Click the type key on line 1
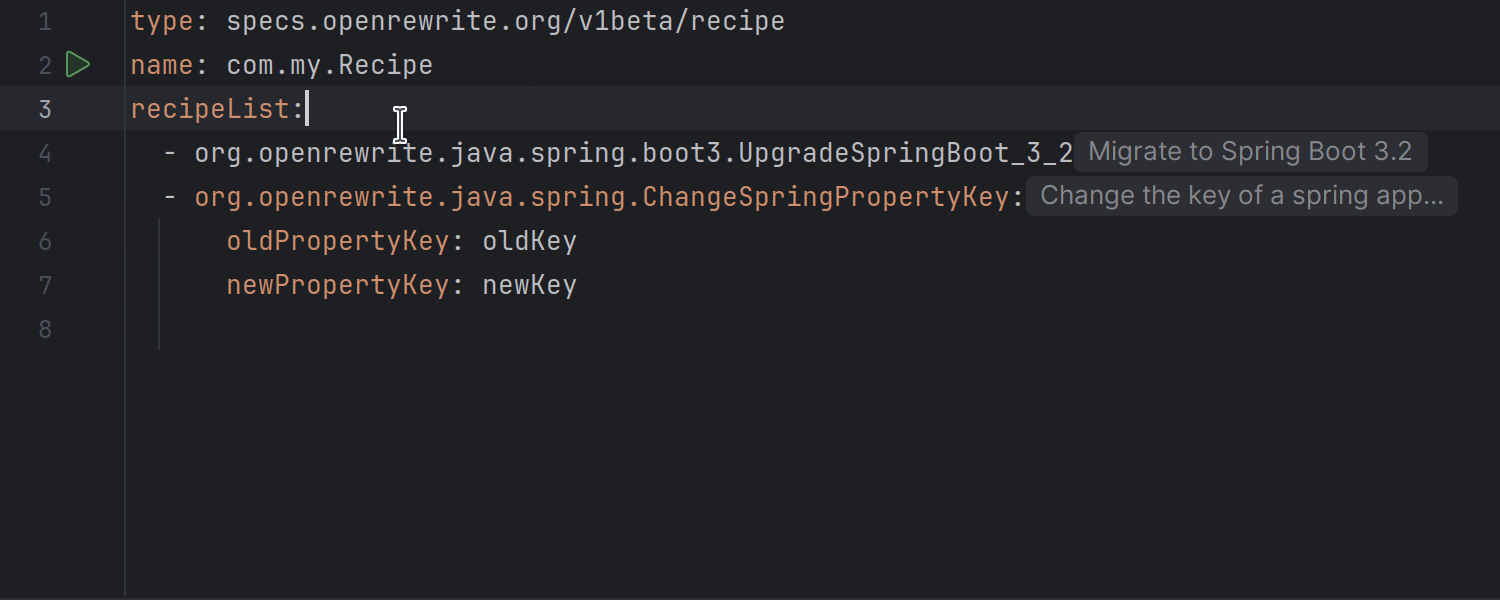This screenshot has height=600, width=1500. [160, 20]
